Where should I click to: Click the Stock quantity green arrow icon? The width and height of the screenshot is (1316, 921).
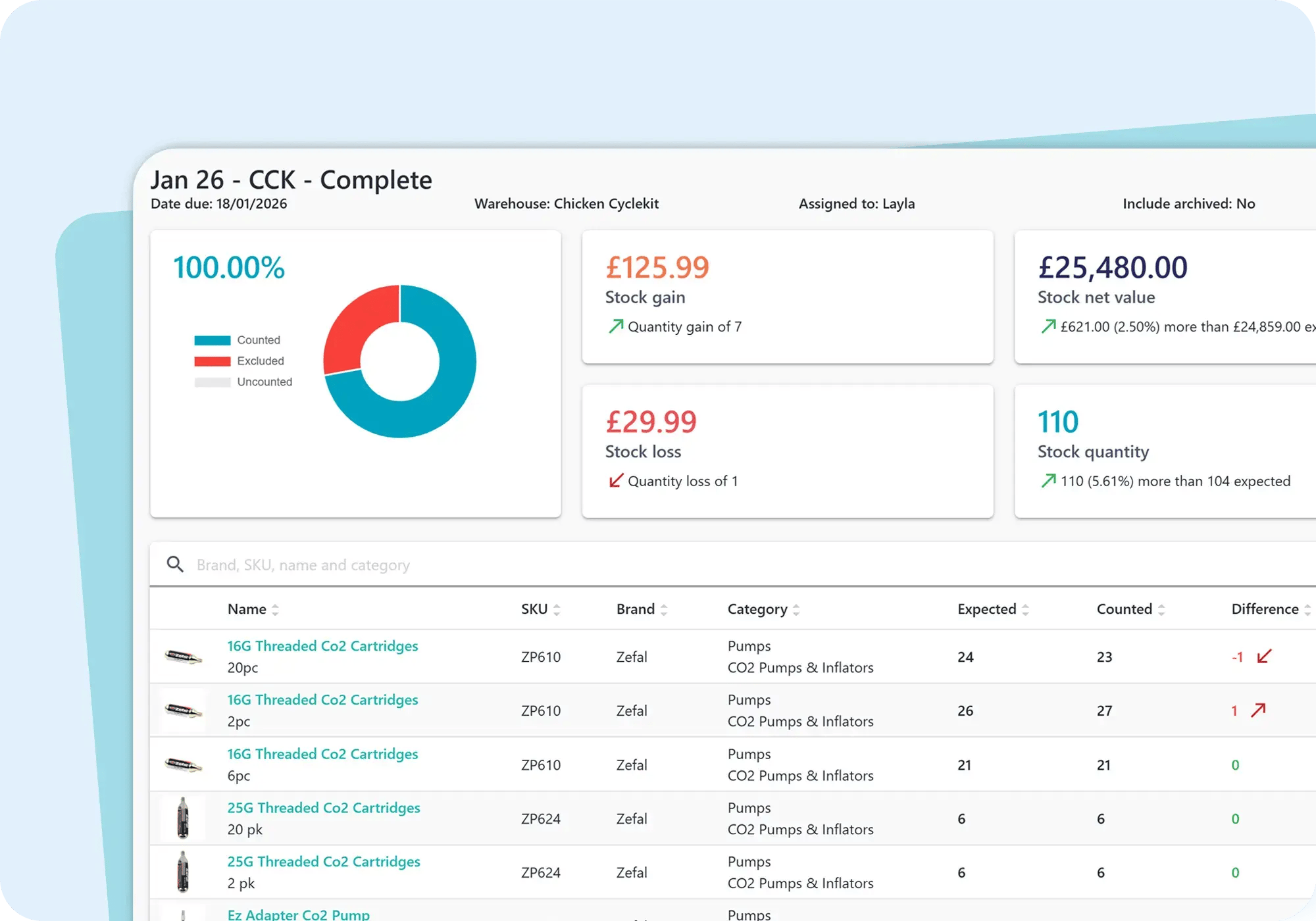[x=1048, y=481]
